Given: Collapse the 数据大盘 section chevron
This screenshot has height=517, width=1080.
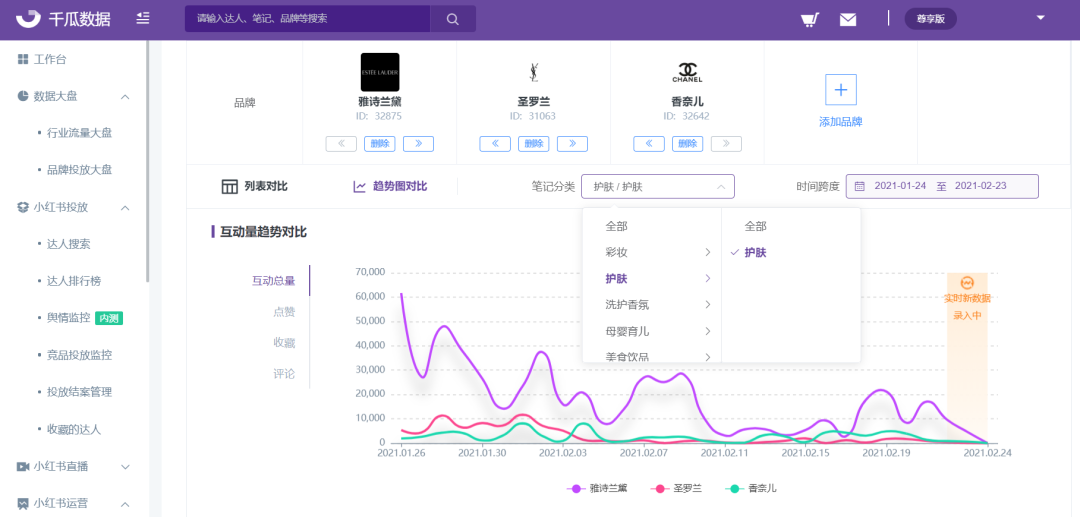Looking at the screenshot, I should pyautogui.click(x=125, y=96).
